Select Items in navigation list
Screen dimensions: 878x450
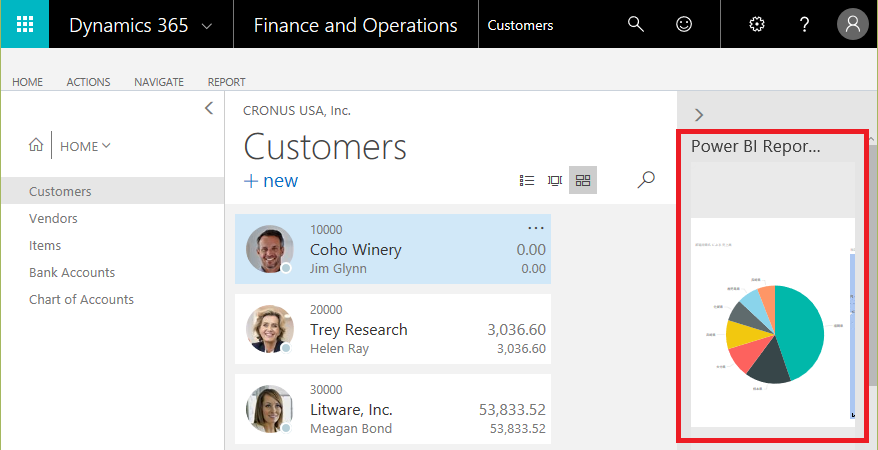pyautogui.click(x=45, y=245)
